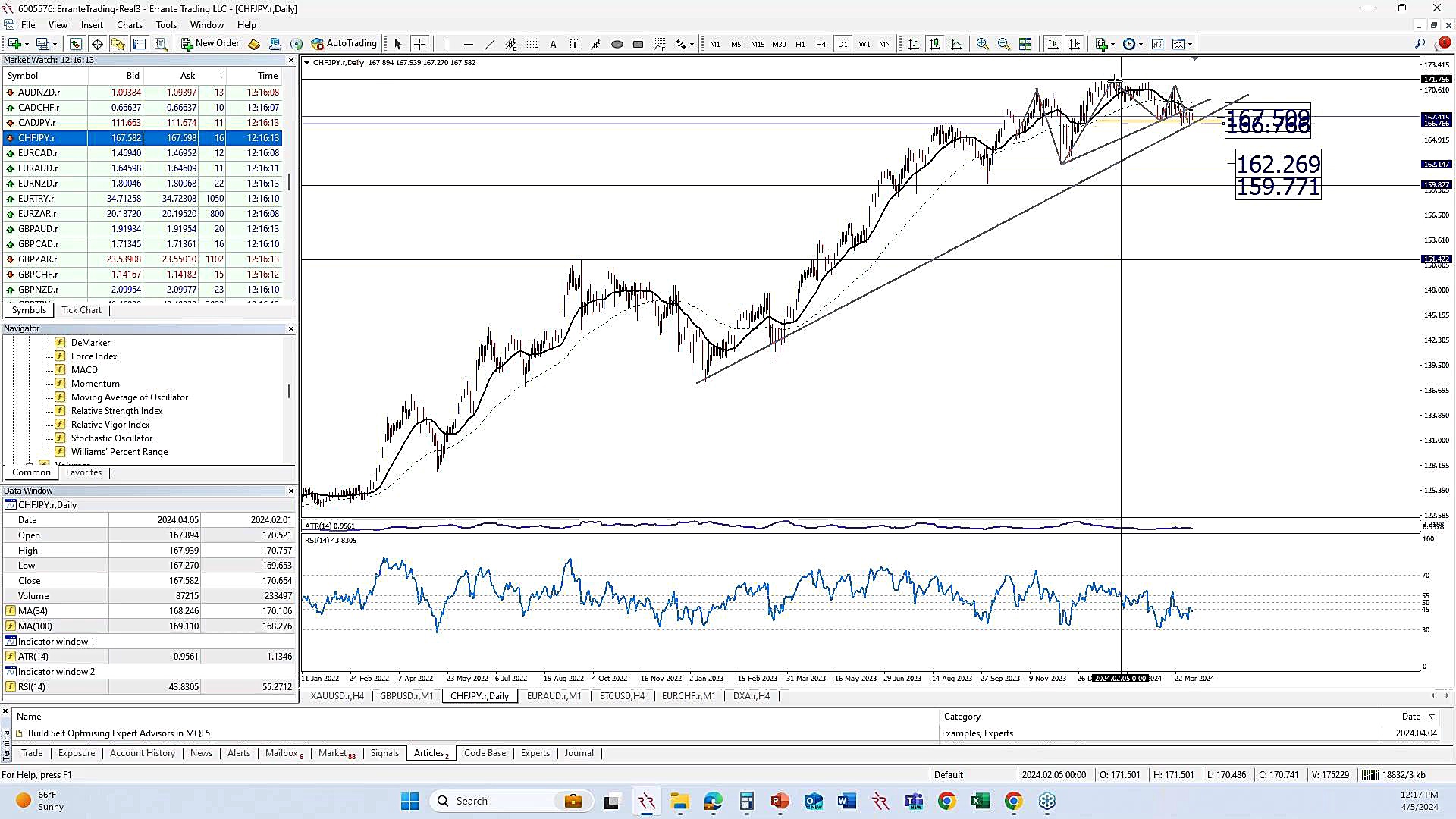This screenshot has height=819, width=1456.
Task: Toggle the Data Window crosshair icon
Action: [97, 44]
